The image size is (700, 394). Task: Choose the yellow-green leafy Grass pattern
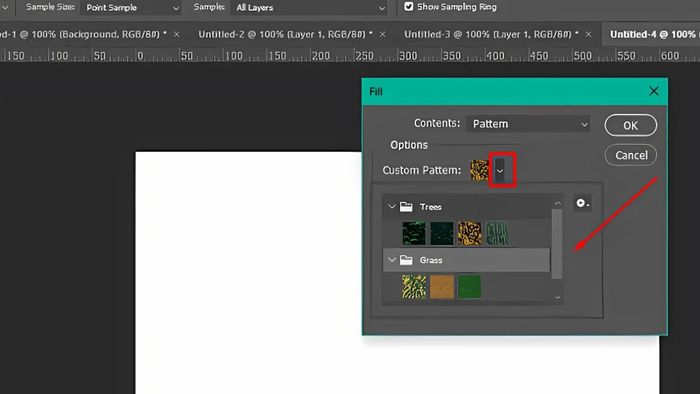point(414,286)
